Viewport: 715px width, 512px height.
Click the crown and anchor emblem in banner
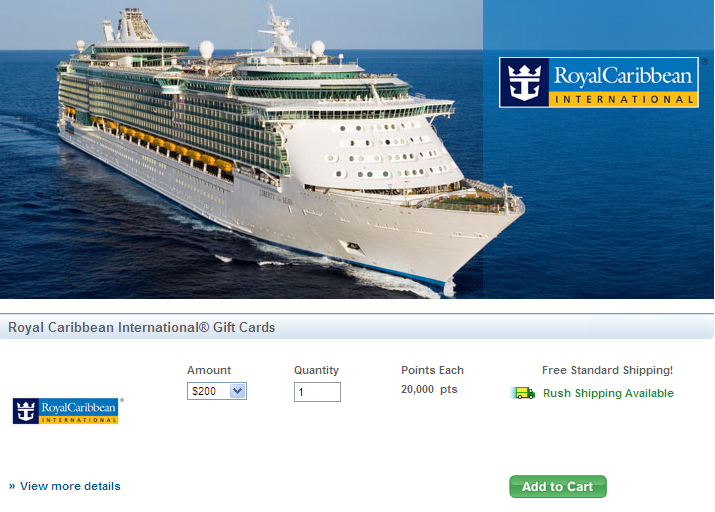pos(524,83)
